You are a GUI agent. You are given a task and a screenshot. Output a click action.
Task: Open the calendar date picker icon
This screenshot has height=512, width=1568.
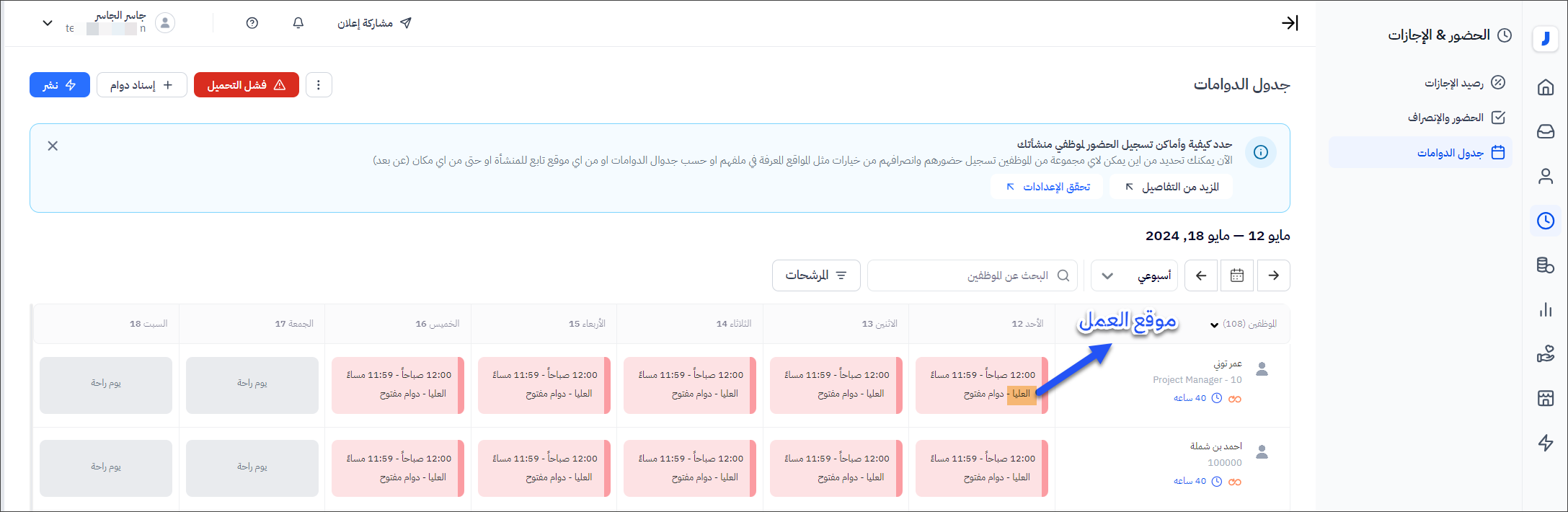click(1236, 275)
